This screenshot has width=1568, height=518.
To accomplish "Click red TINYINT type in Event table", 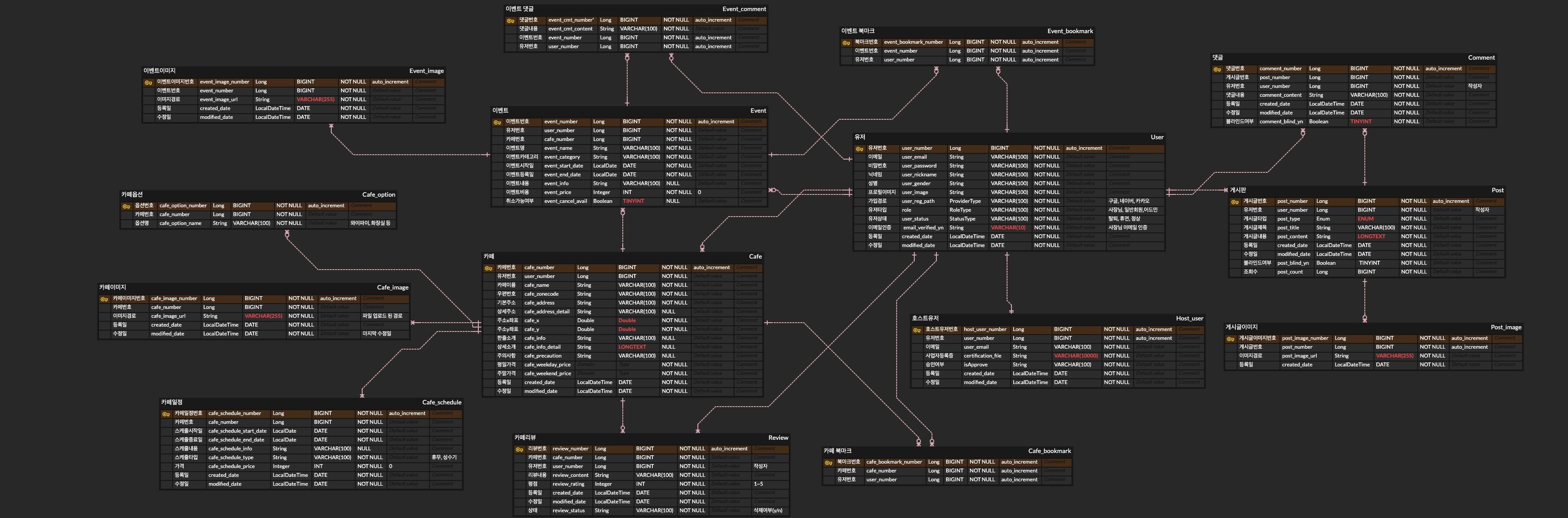I will point(633,201).
